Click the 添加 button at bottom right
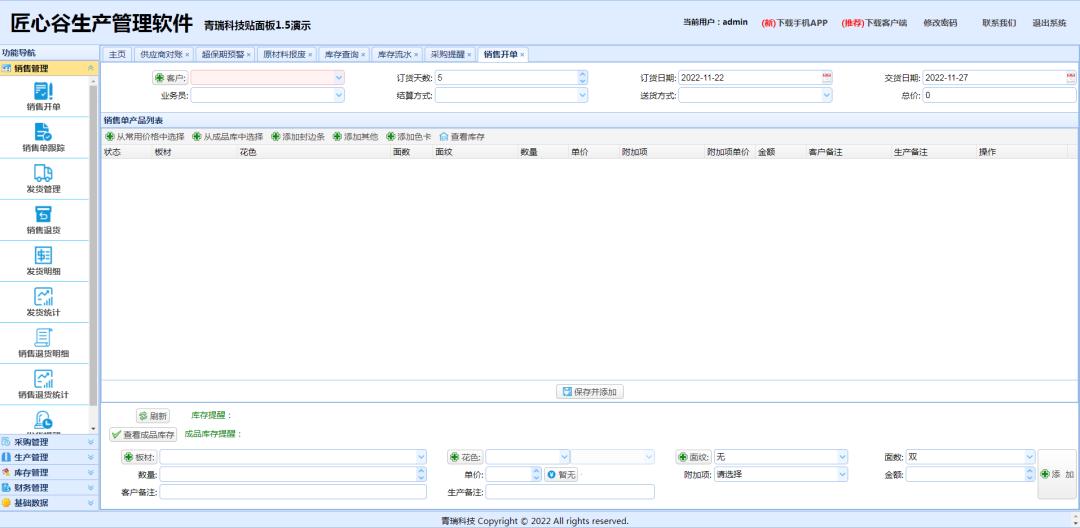Screen dimensions: 1080x528 coord(1057,474)
